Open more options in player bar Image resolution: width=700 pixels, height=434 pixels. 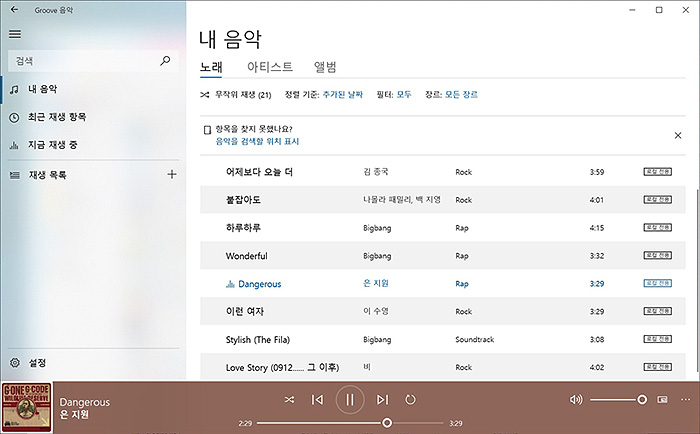686,400
